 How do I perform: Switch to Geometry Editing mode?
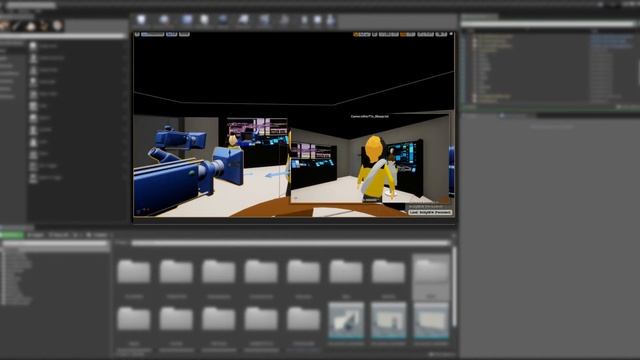[58, 26]
